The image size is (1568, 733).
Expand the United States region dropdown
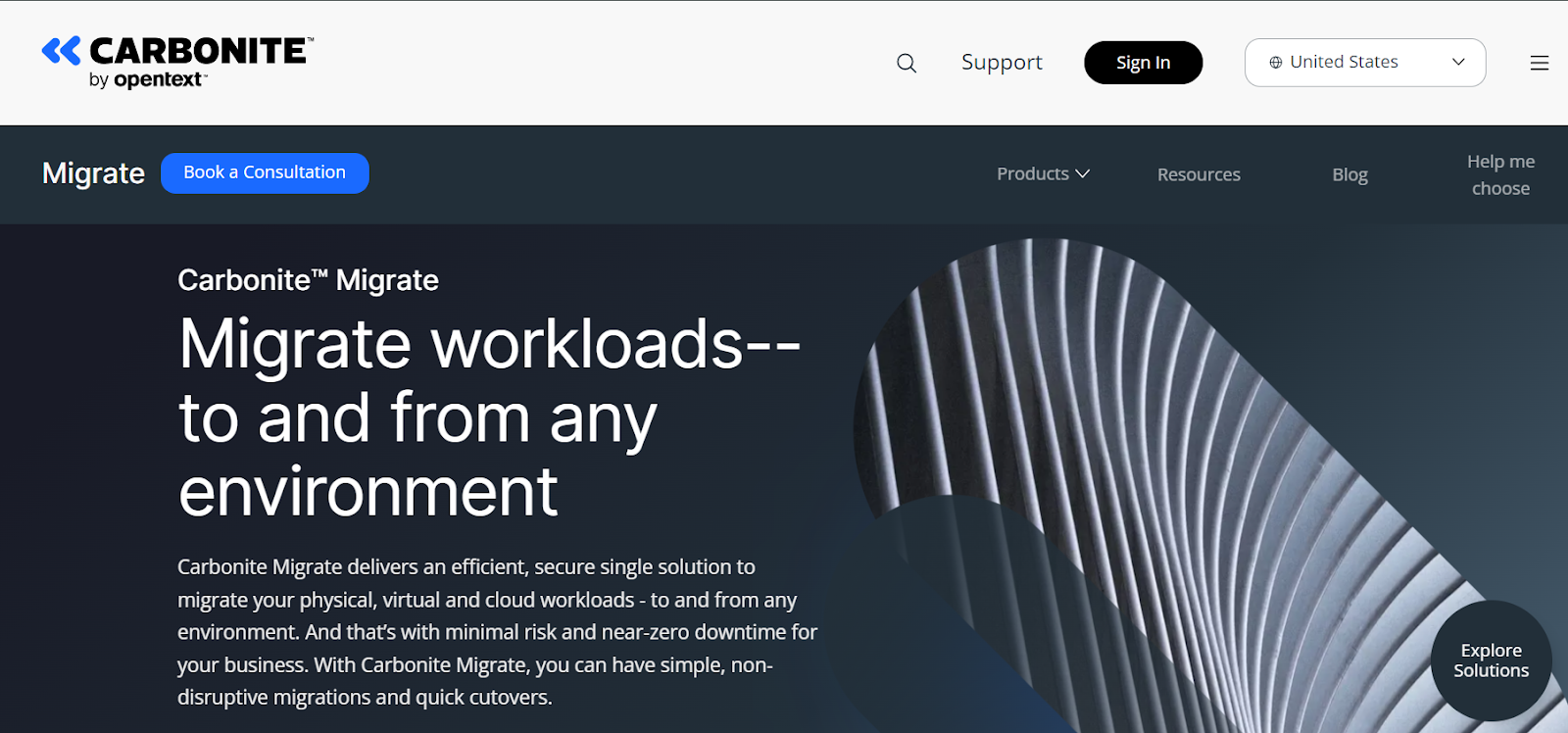1365,63
